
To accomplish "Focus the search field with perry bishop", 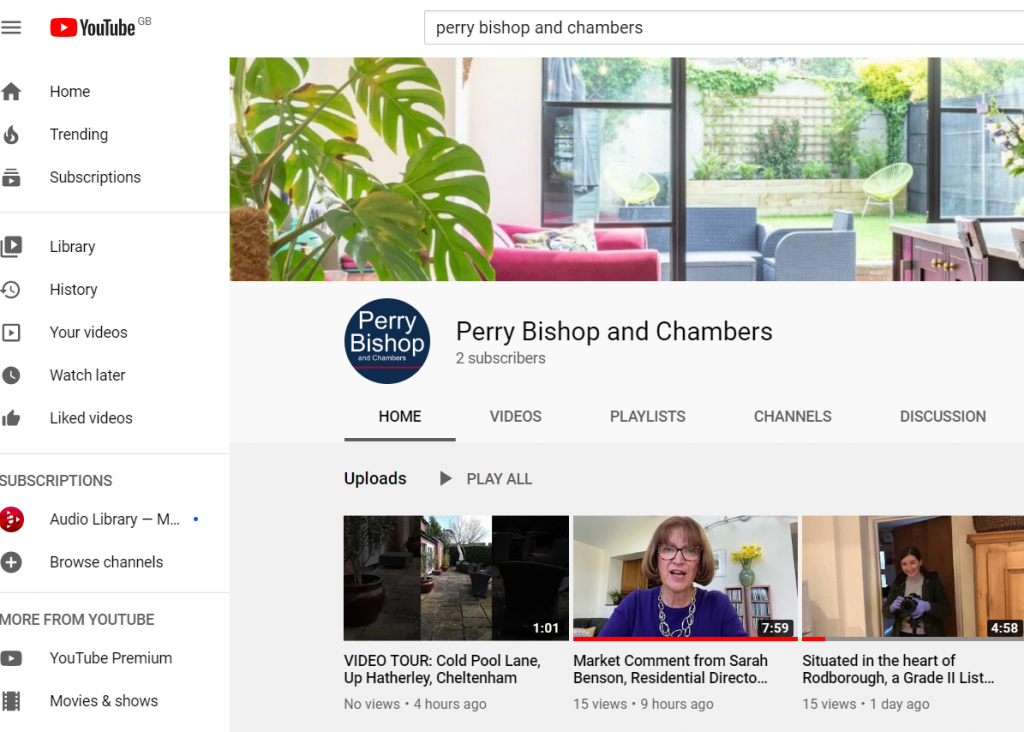I will coord(724,27).
